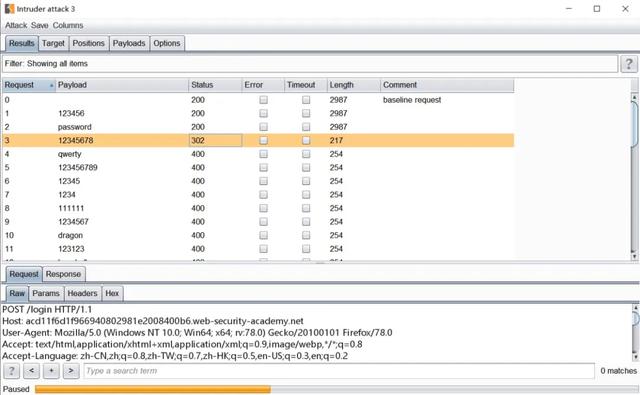This screenshot has height=395, width=640.
Task: Click the 0 matches label
Action: coord(618,371)
